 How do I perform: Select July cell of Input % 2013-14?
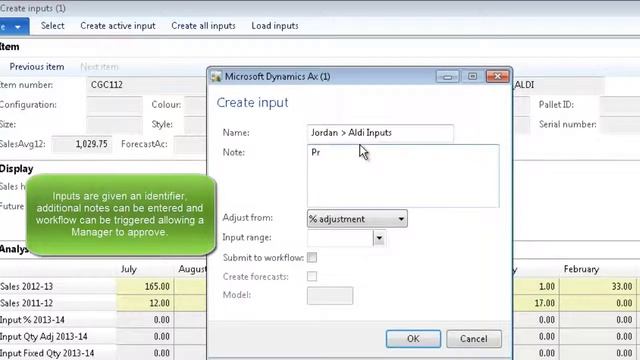145,320
